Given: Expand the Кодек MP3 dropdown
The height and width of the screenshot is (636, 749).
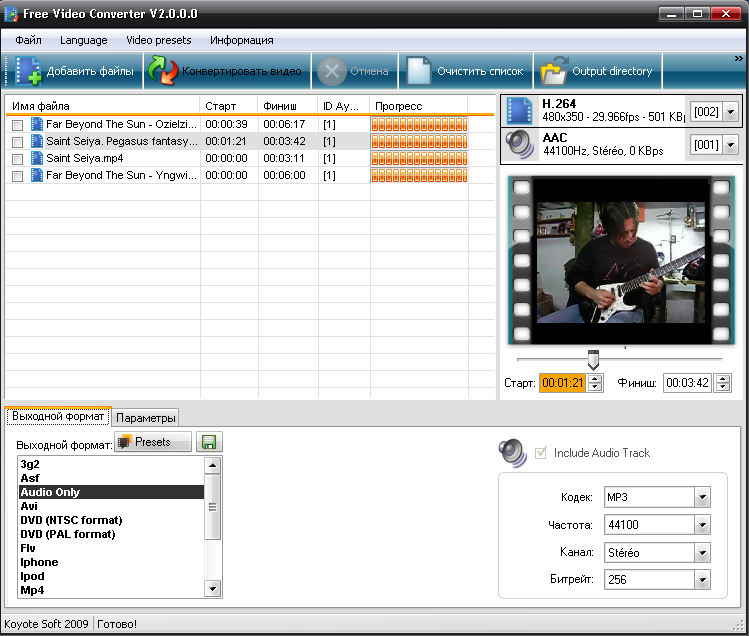Looking at the screenshot, I should tap(702, 497).
